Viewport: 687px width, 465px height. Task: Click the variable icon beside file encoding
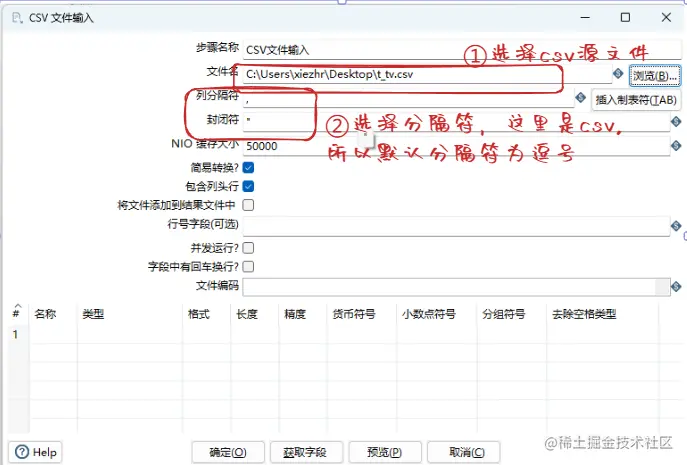[676, 287]
